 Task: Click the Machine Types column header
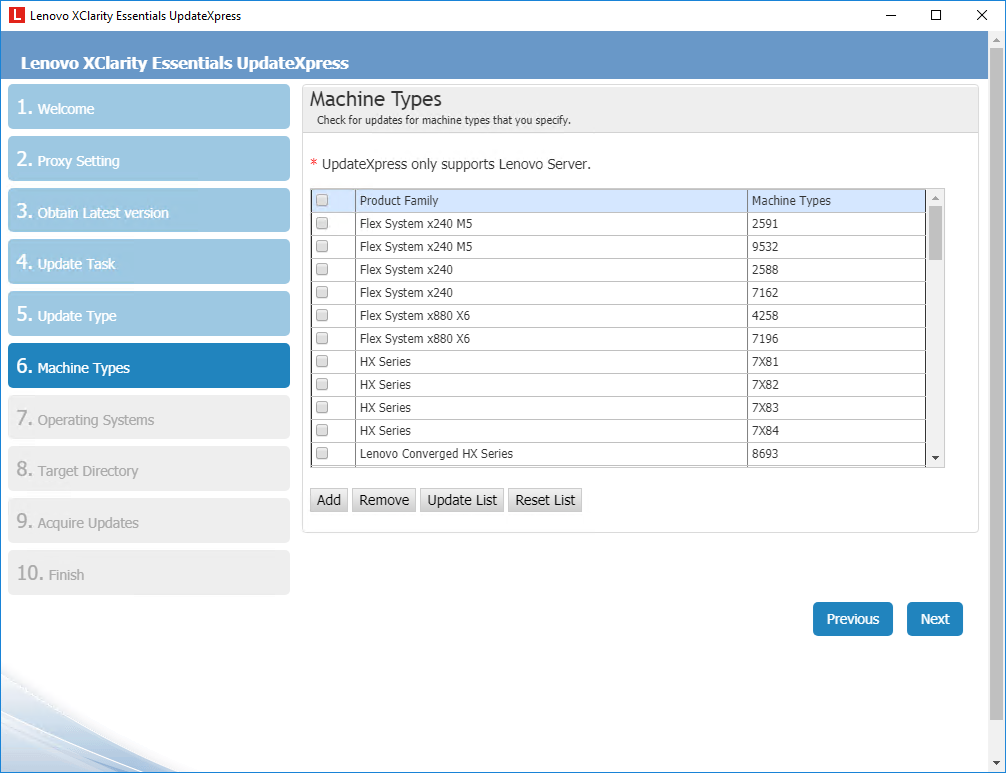[837, 201]
